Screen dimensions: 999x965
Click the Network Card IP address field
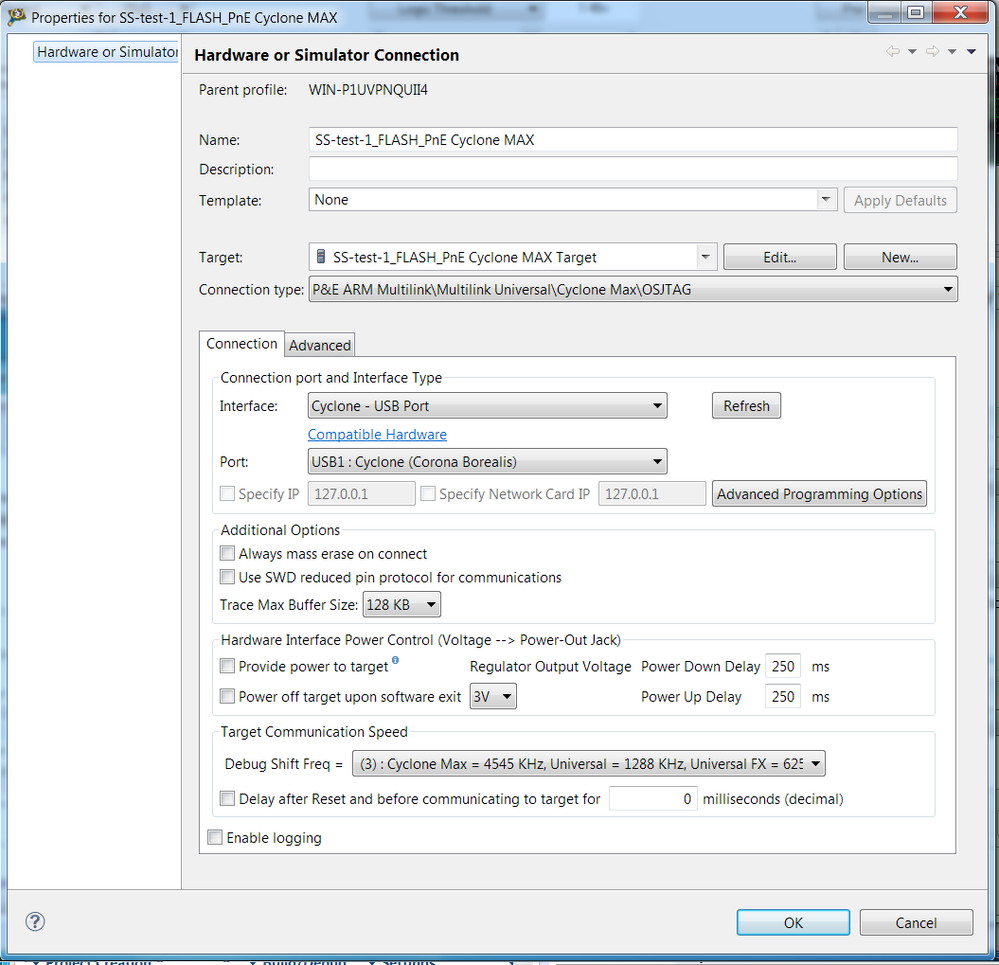point(652,494)
